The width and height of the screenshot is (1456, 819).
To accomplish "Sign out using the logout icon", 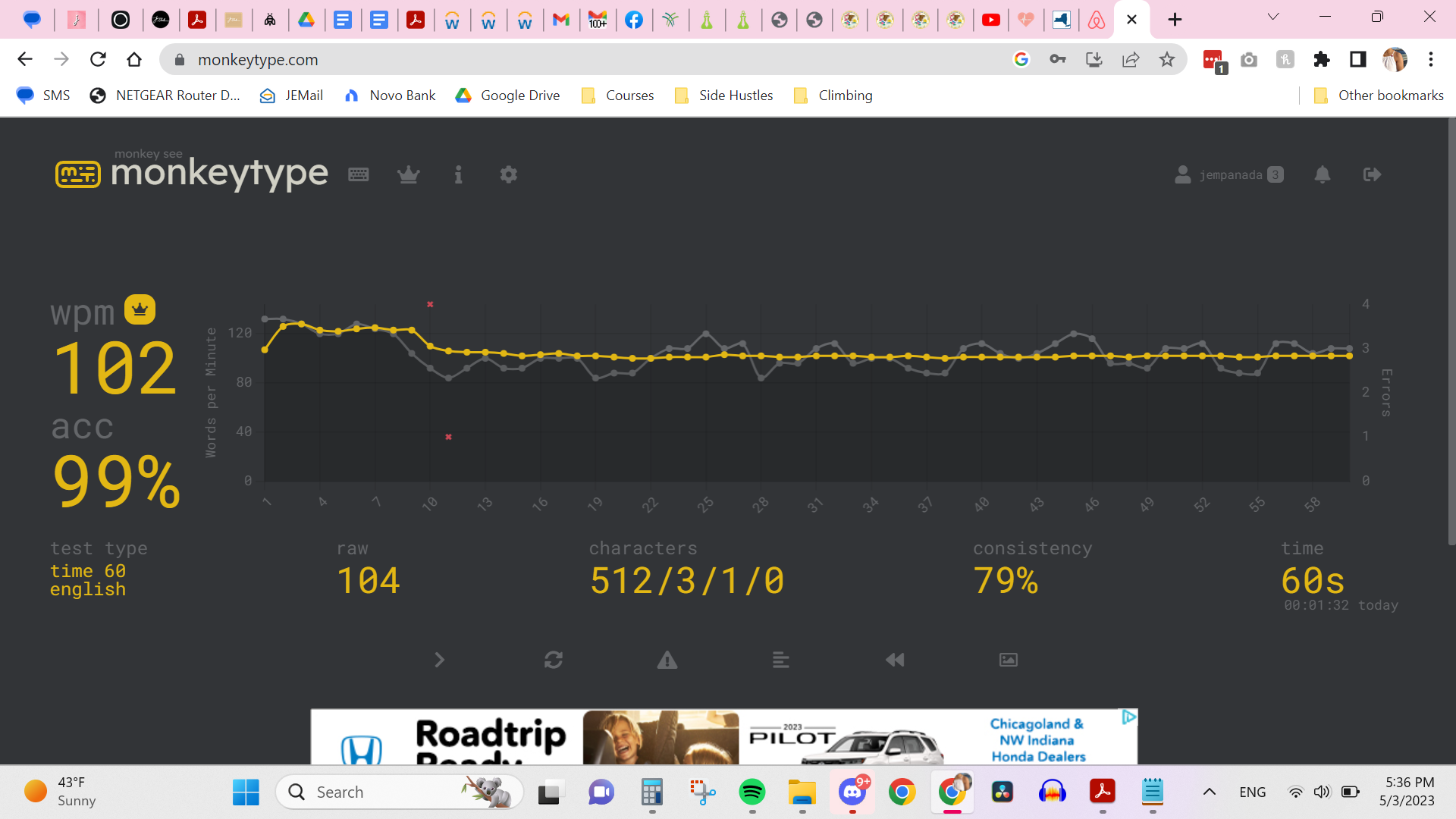I will pos(1372,174).
